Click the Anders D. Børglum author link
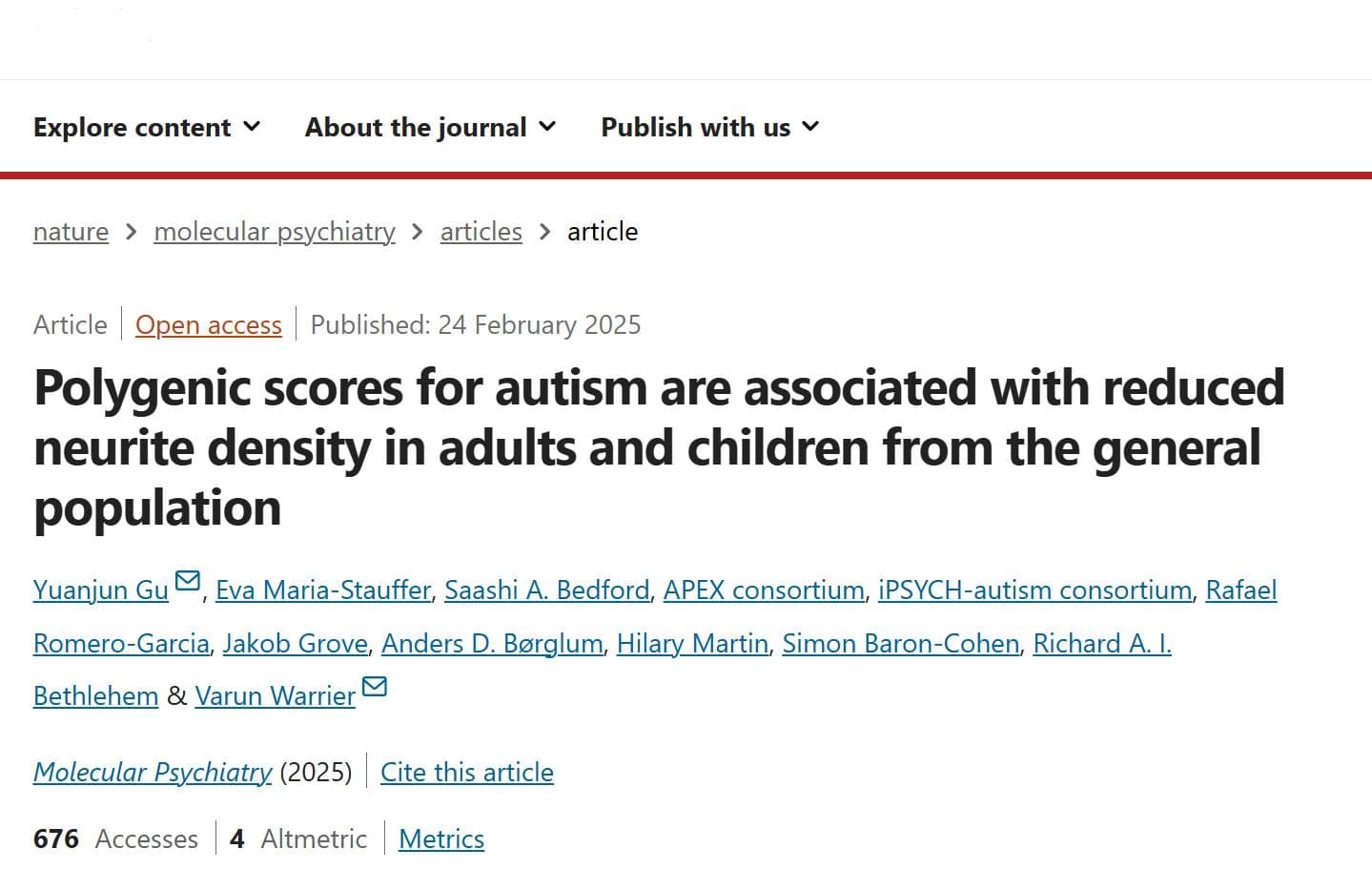The width and height of the screenshot is (1372, 890). (x=492, y=644)
